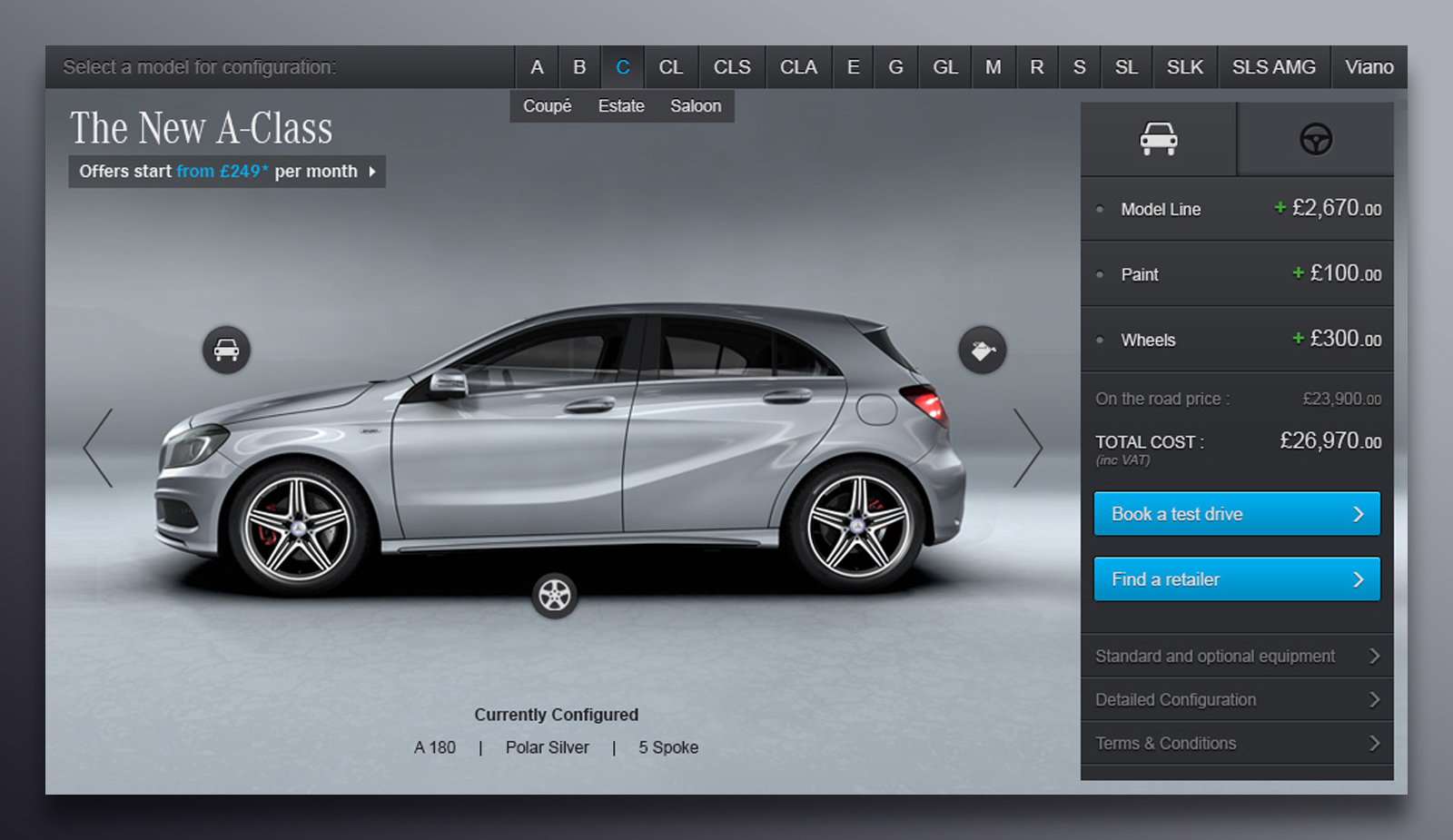Select the SLK model
The image size is (1453, 840).
tap(1185, 67)
